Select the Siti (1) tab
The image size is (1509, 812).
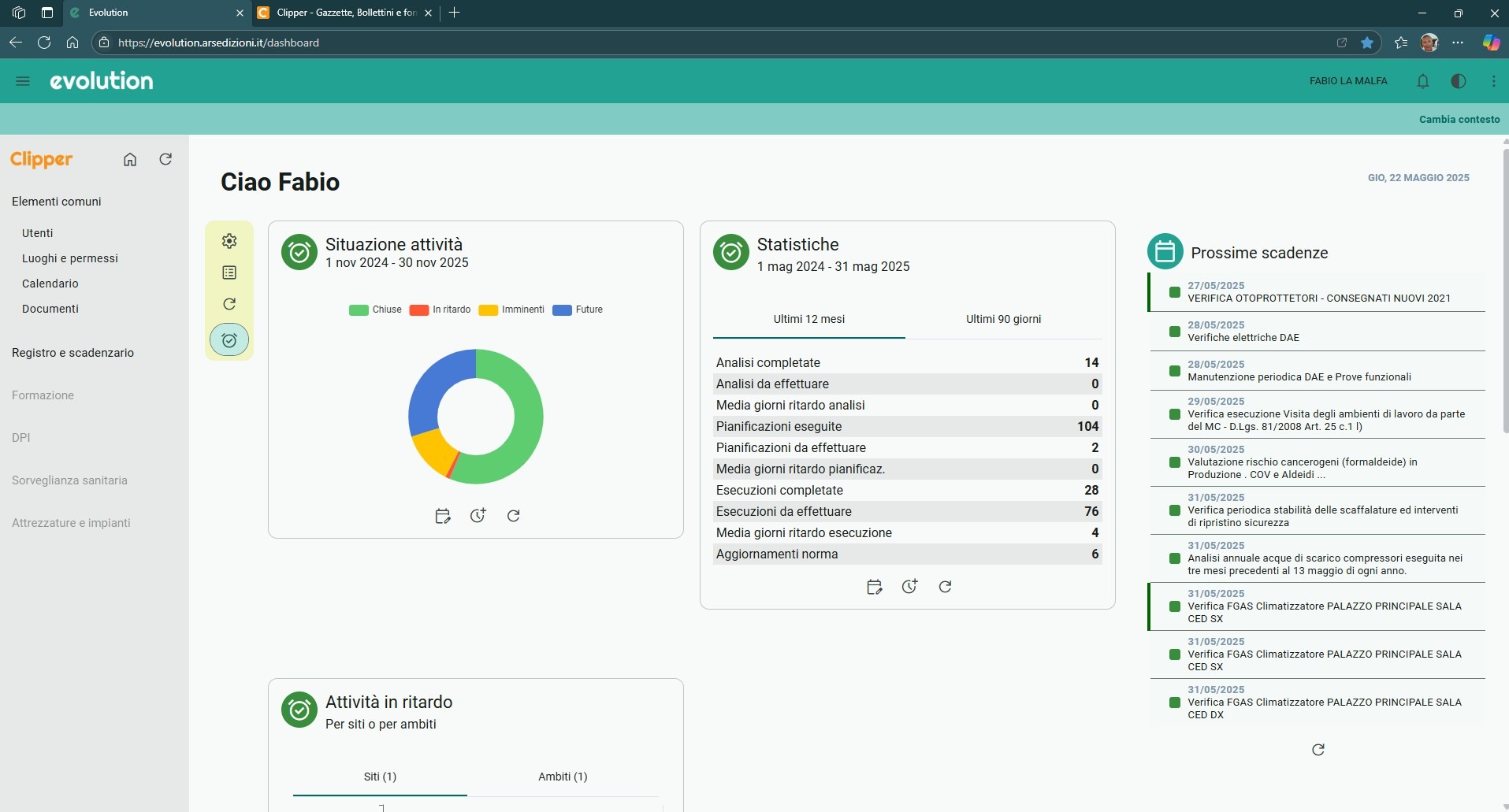(380, 777)
